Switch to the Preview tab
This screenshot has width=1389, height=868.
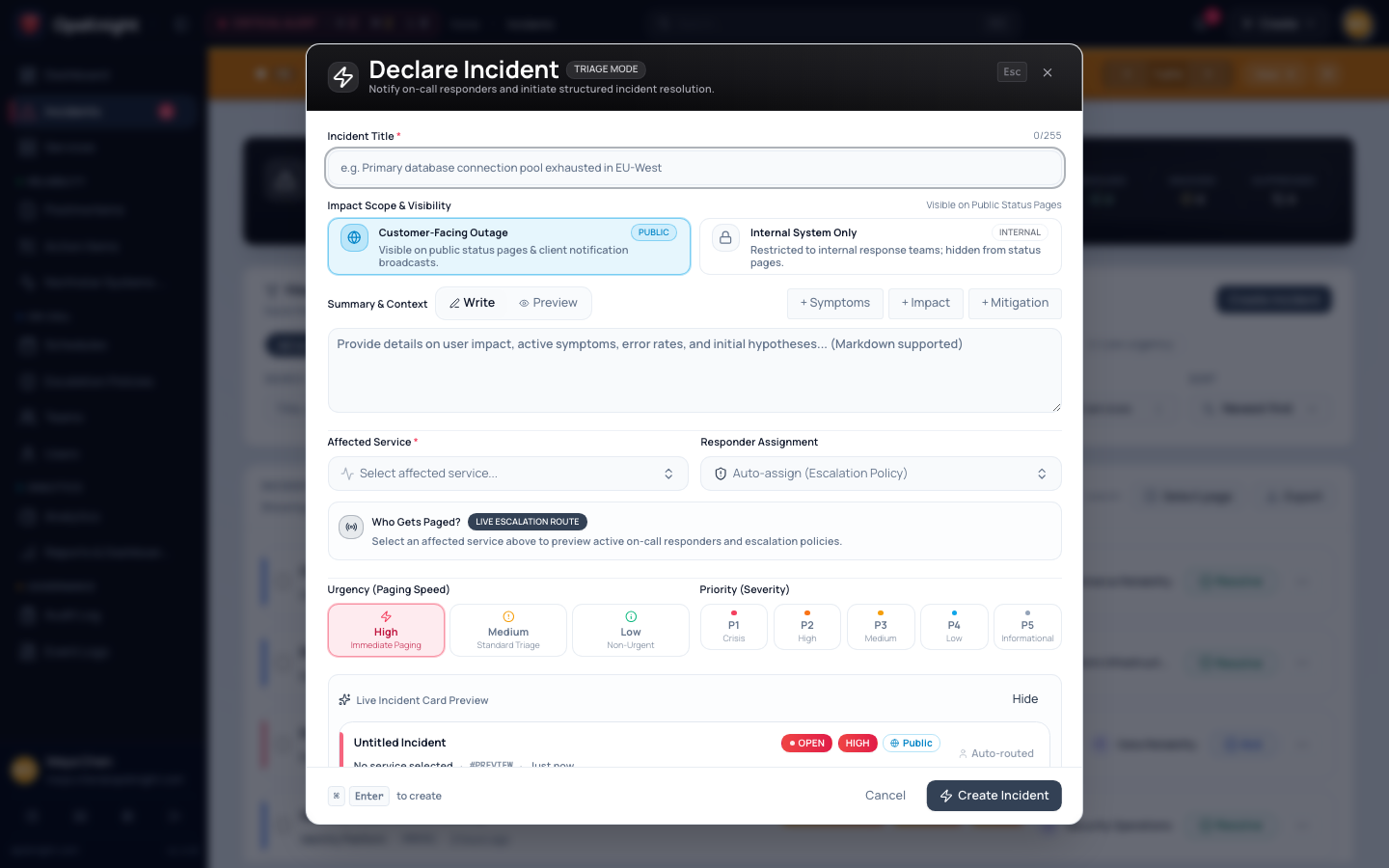coord(548,303)
